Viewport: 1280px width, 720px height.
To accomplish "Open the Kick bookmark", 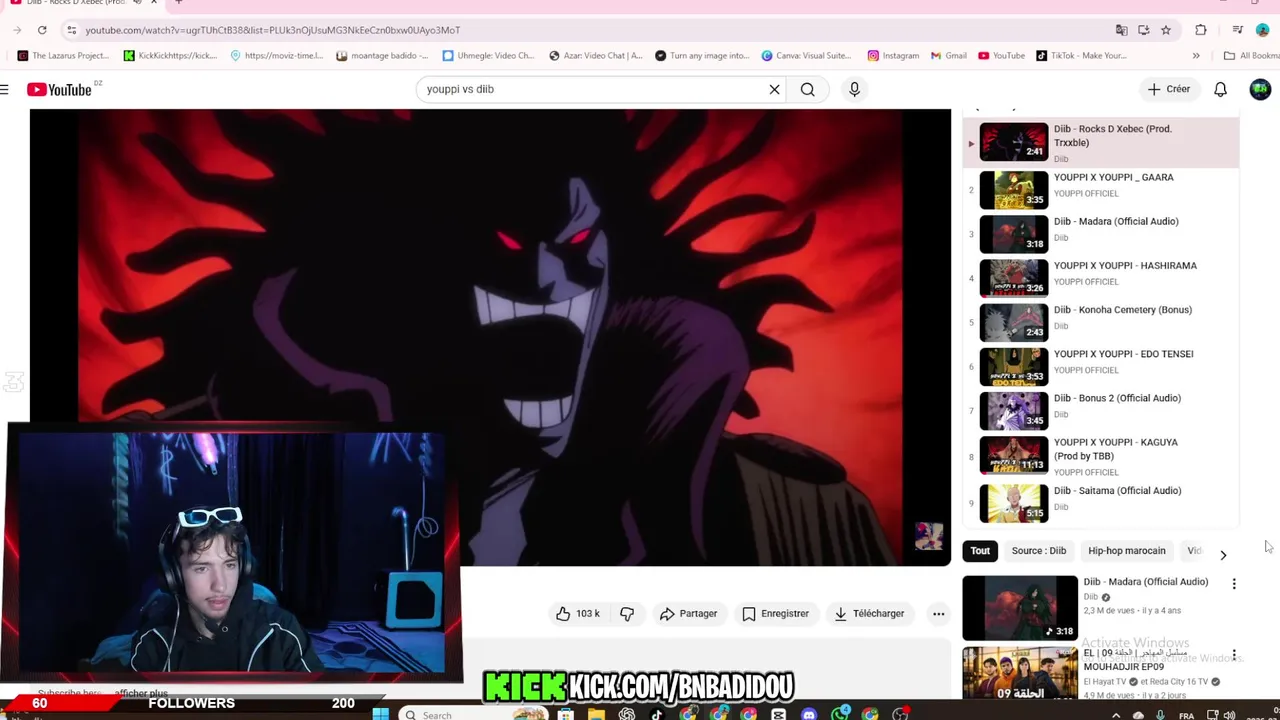I will (x=170, y=55).
